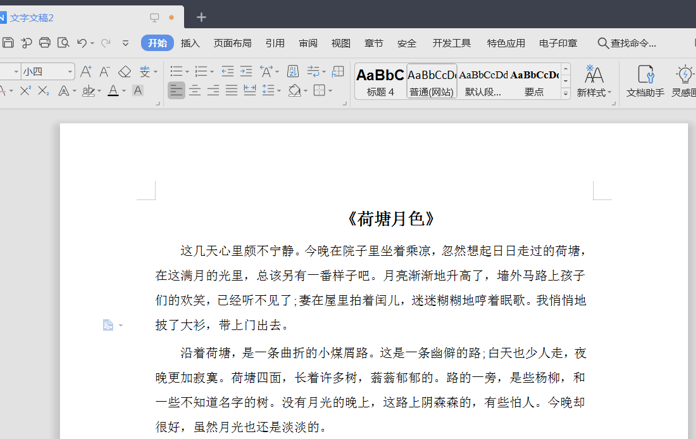The height and width of the screenshot is (439, 696).
Task: Select the 文字文稿2 document tab
Action: 31,18
